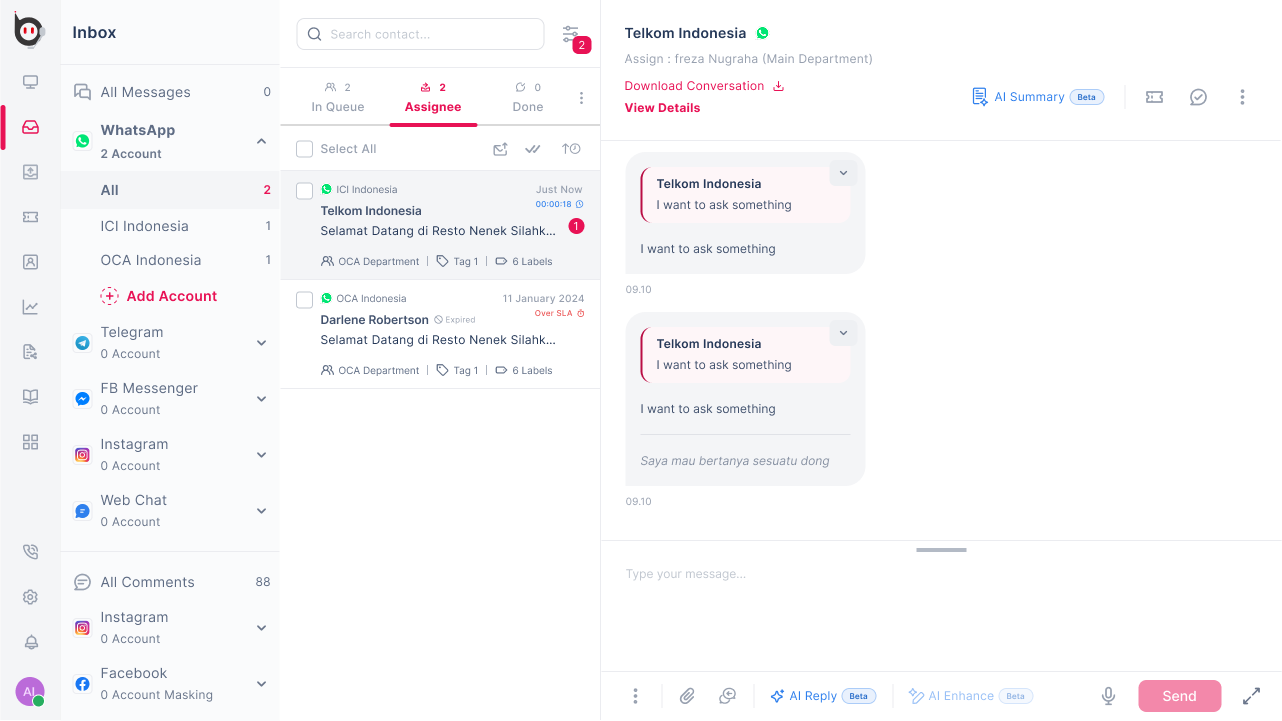Open the notifications bell icon

[x=30, y=642]
